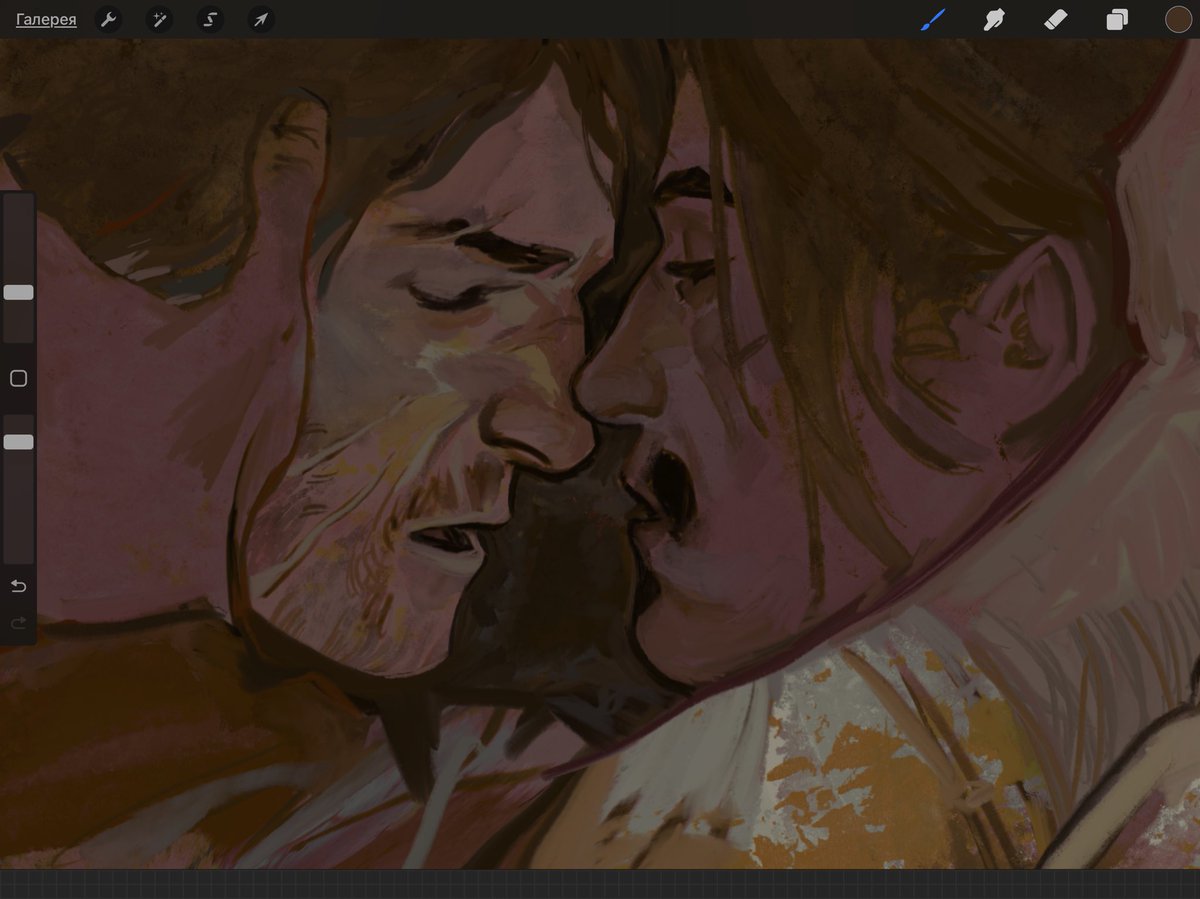Select the Eraser tool
This screenshot has height=899, width=1200.
pyautogui.click(x=1056, y=19)
